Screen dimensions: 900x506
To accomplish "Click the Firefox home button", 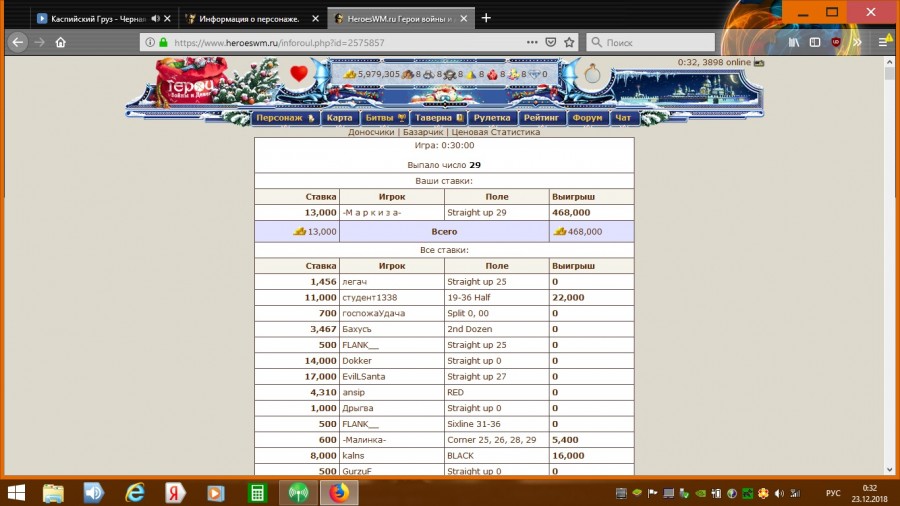I will pos(61,43).
